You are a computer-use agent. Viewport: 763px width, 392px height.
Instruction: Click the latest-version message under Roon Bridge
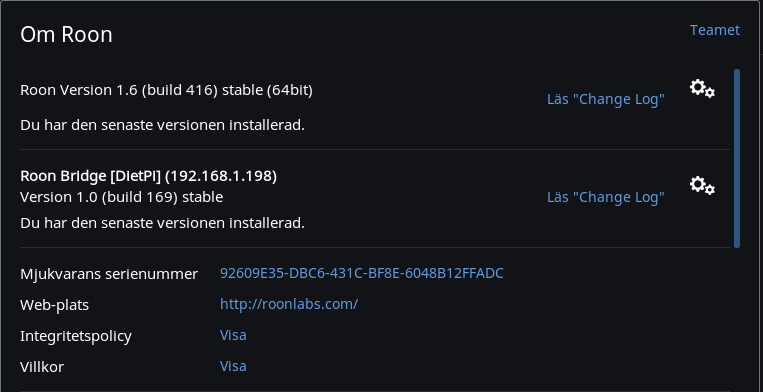162,223
